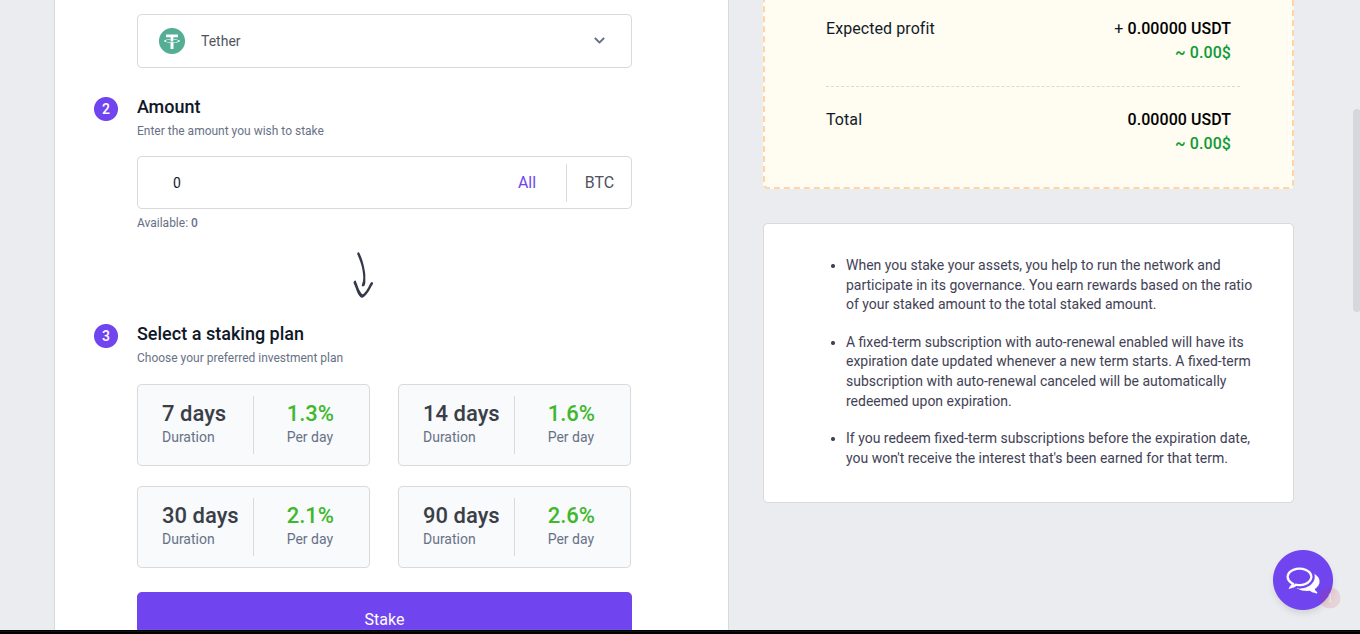This screenshot has width=1360, height=634.
Task: Click the 1.3% per day rate
Action: (310, 414)
